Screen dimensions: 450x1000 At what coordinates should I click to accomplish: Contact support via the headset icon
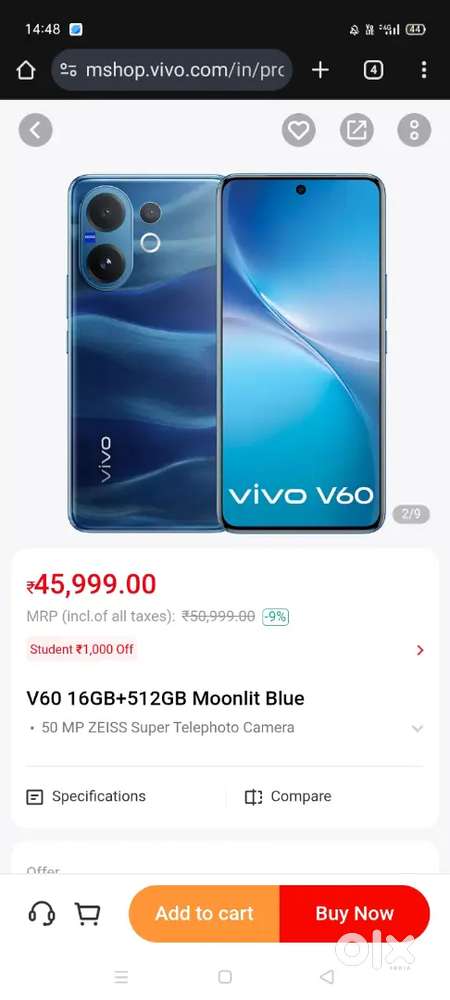point(41,914)
